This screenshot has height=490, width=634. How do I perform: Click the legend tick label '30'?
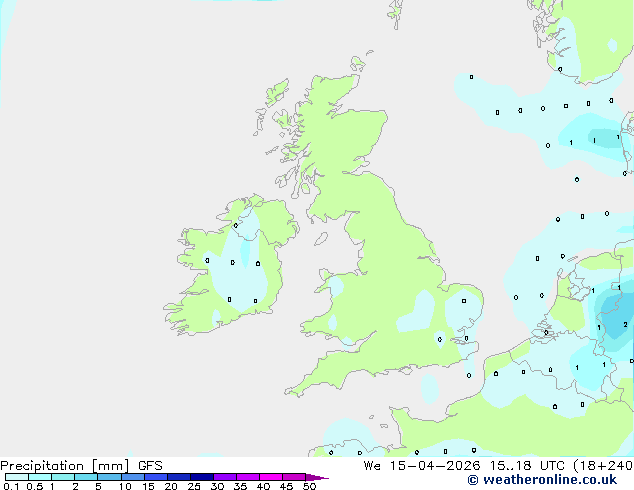(217, 486)
